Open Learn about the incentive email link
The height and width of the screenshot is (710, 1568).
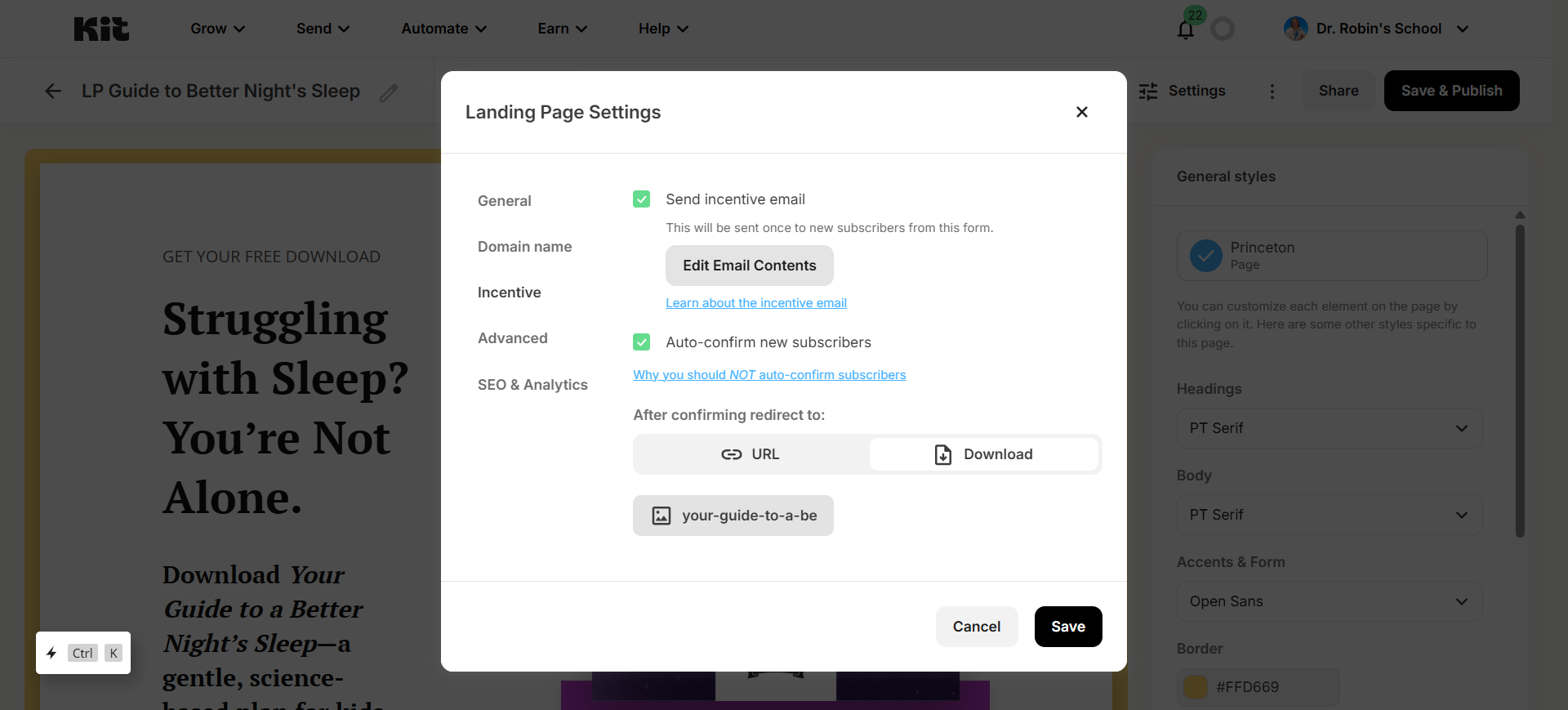coord(756,303)
